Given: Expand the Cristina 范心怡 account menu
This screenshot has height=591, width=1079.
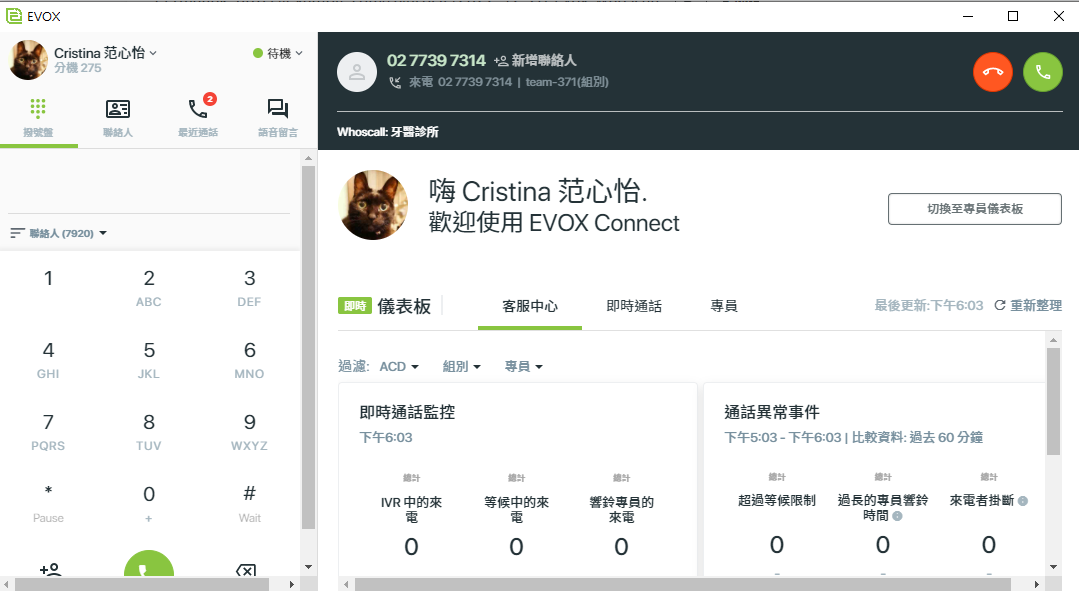Looking at the screenshot, I should click(105, 53).
